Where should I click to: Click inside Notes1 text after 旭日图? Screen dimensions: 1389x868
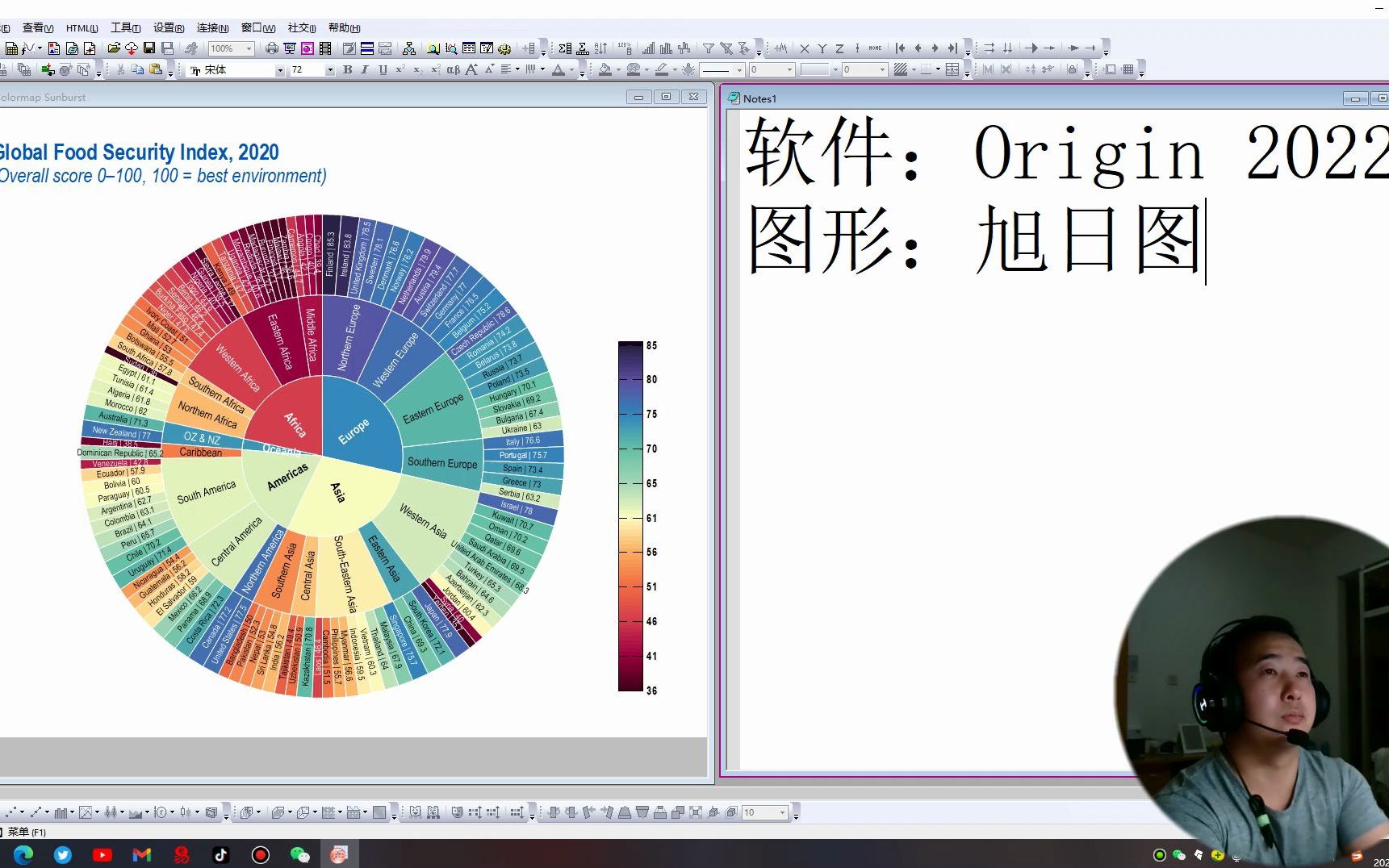[x=1206, y=240]
